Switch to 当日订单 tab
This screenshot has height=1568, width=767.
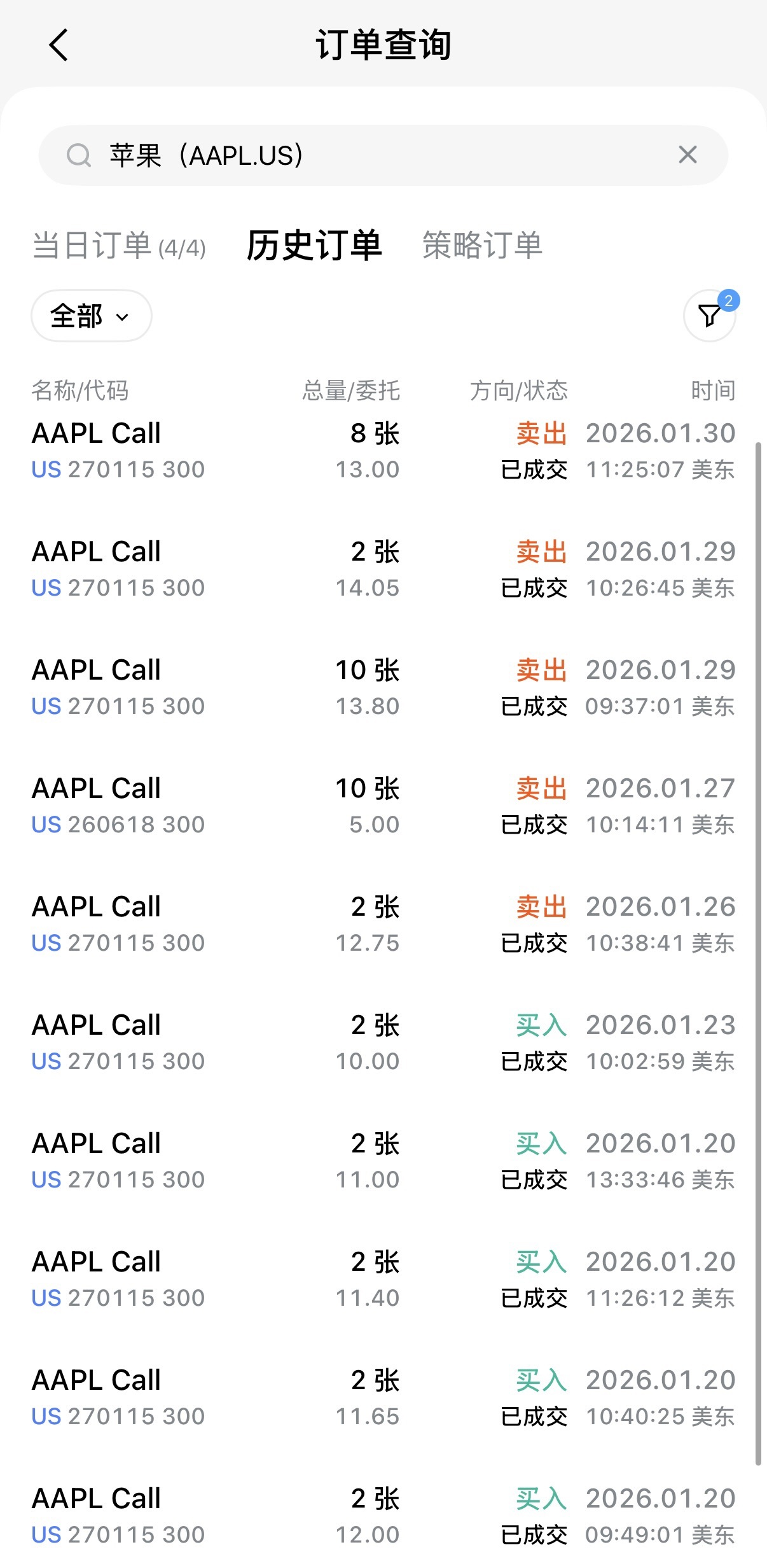coord(119,246)
